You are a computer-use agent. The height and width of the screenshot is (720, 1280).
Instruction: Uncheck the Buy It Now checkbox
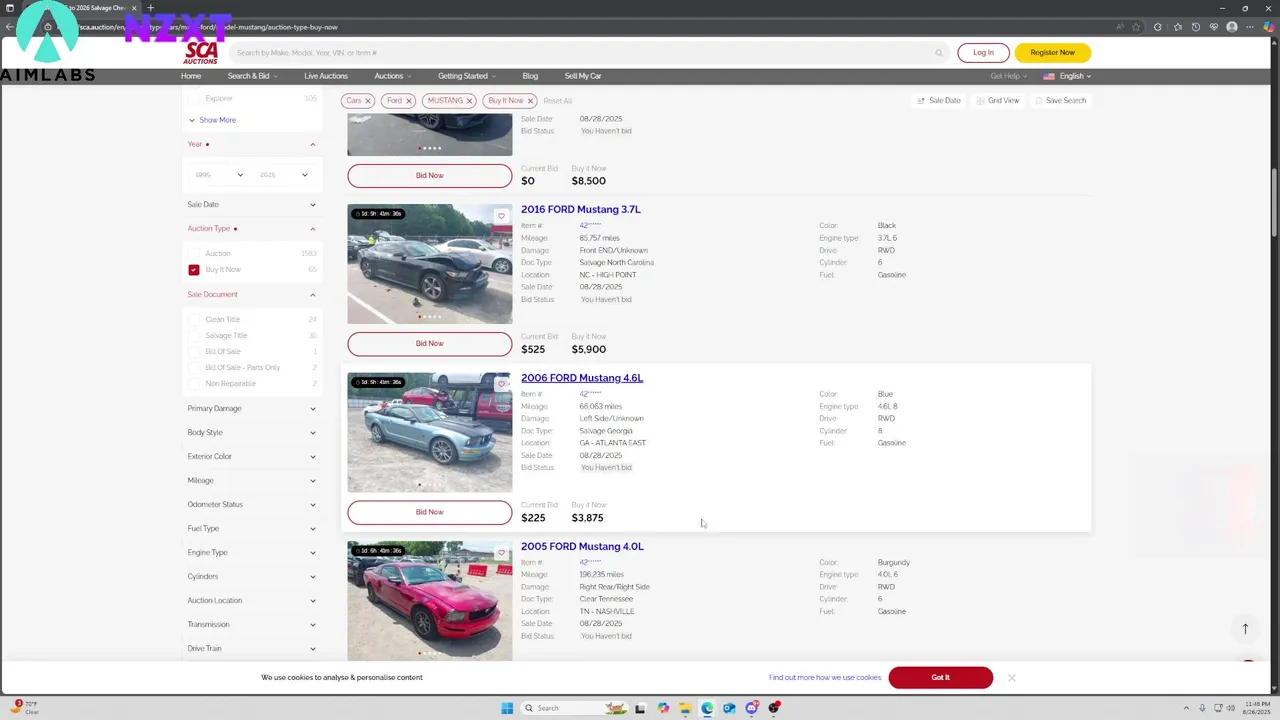(194, 270)
